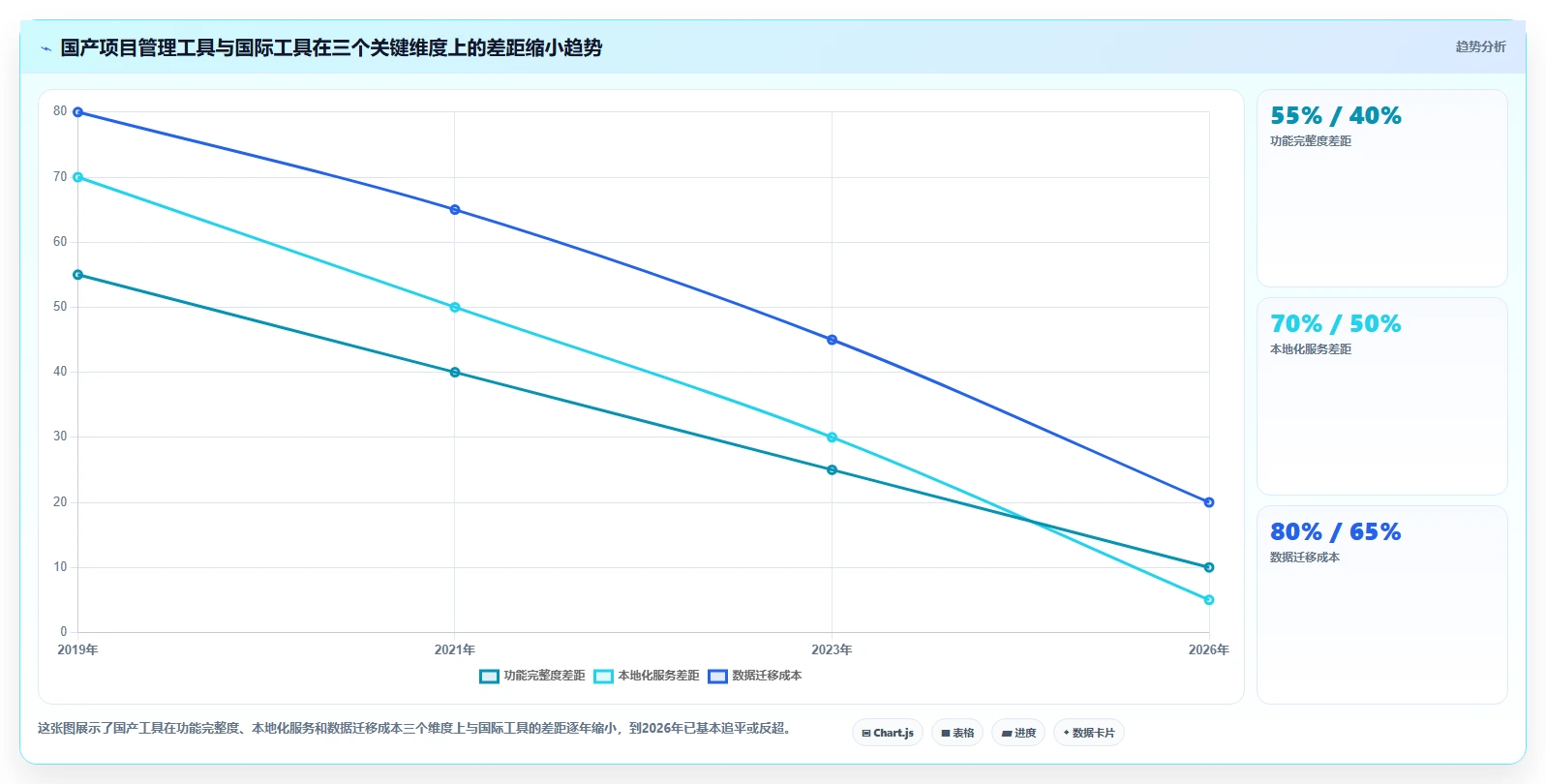This screenshot has width=1546, height=784.
Task: Click the 本地化服务差距 card caption
Action: pyautogui.click(x=1311, y=349)
